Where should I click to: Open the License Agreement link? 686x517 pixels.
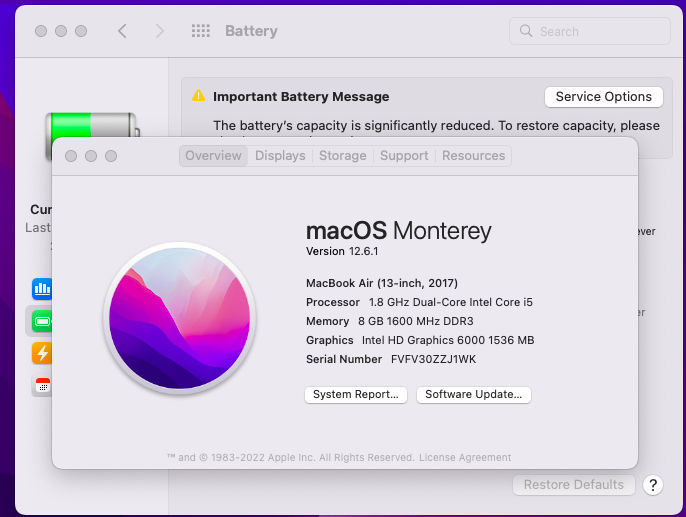tap(465, 458)
